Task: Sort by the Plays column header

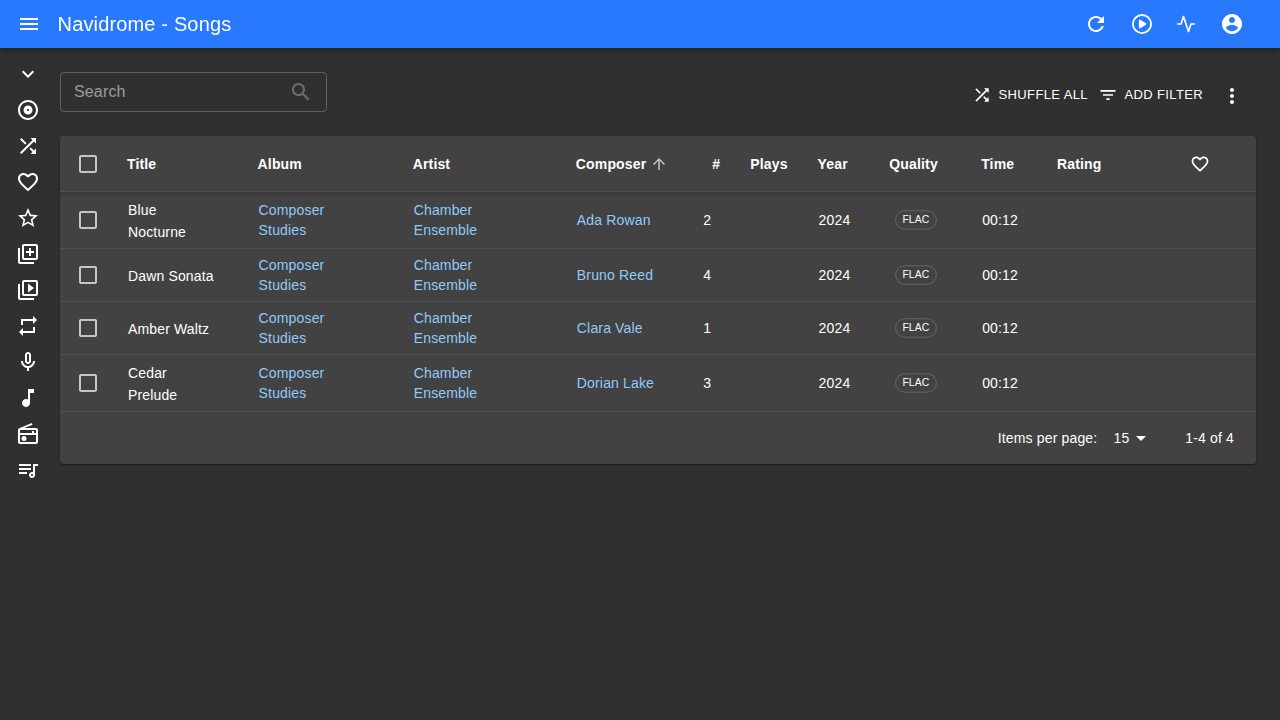Action: (768, 164)
